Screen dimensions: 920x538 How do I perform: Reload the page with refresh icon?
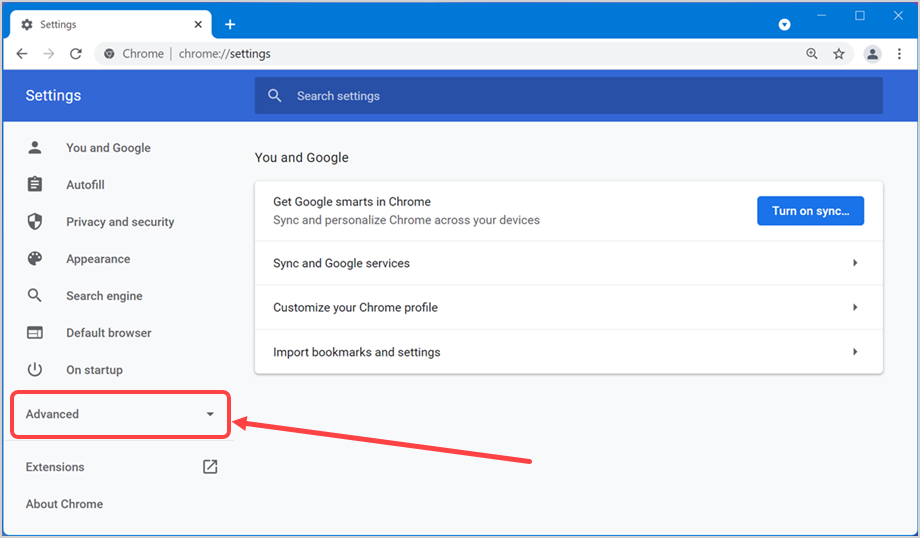point(76,54)
